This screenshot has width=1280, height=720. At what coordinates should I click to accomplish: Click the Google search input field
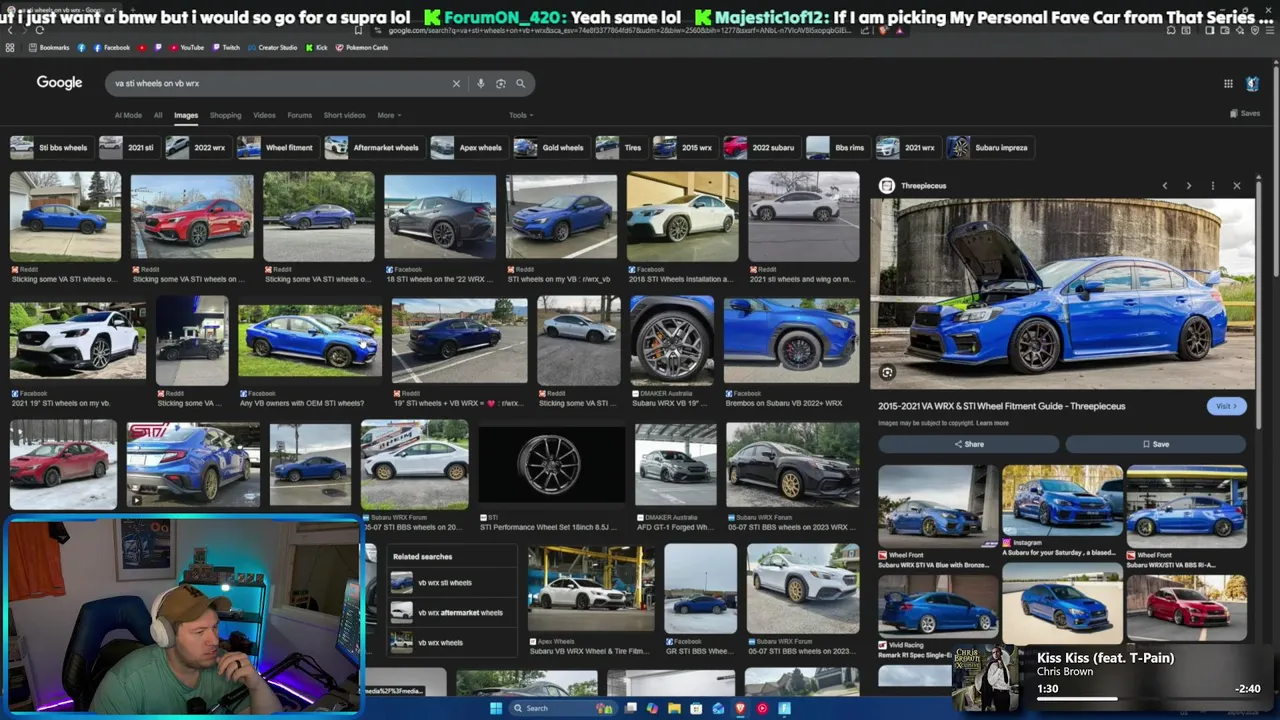(x=280, y=84)
